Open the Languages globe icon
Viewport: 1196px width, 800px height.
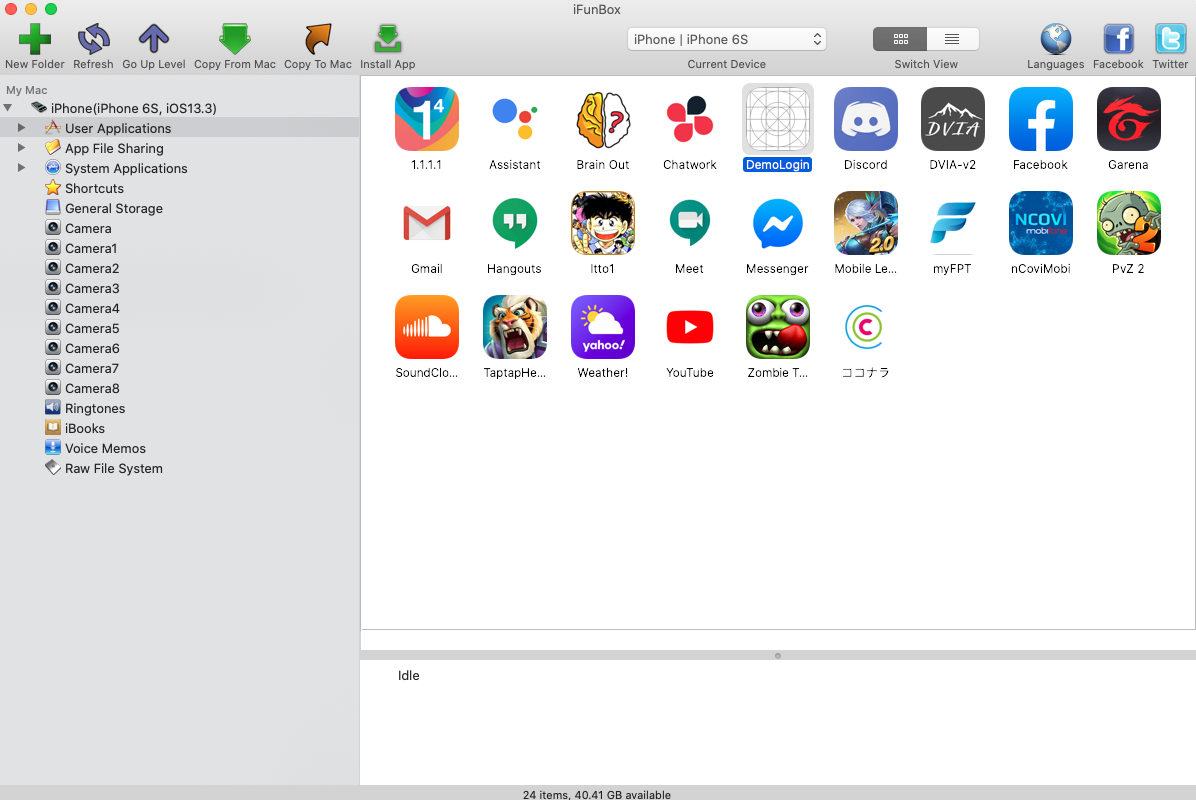point(1056,40)
